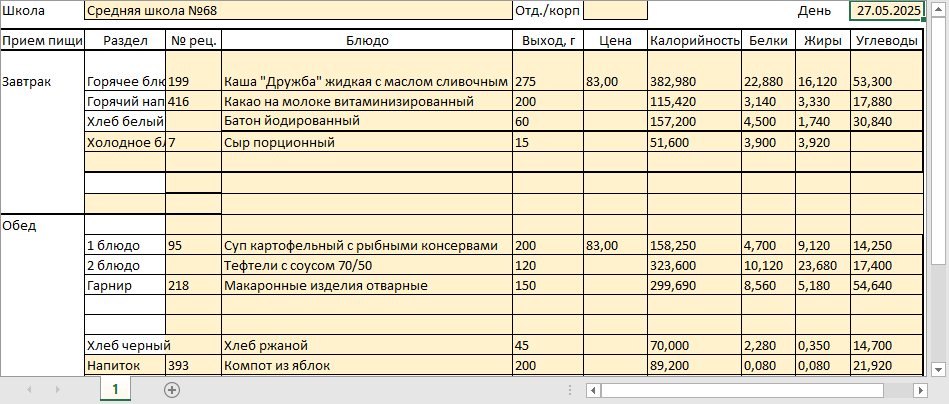Select recipe number cell 199
This screenshot has width=949, height=404.
(194, 71)
